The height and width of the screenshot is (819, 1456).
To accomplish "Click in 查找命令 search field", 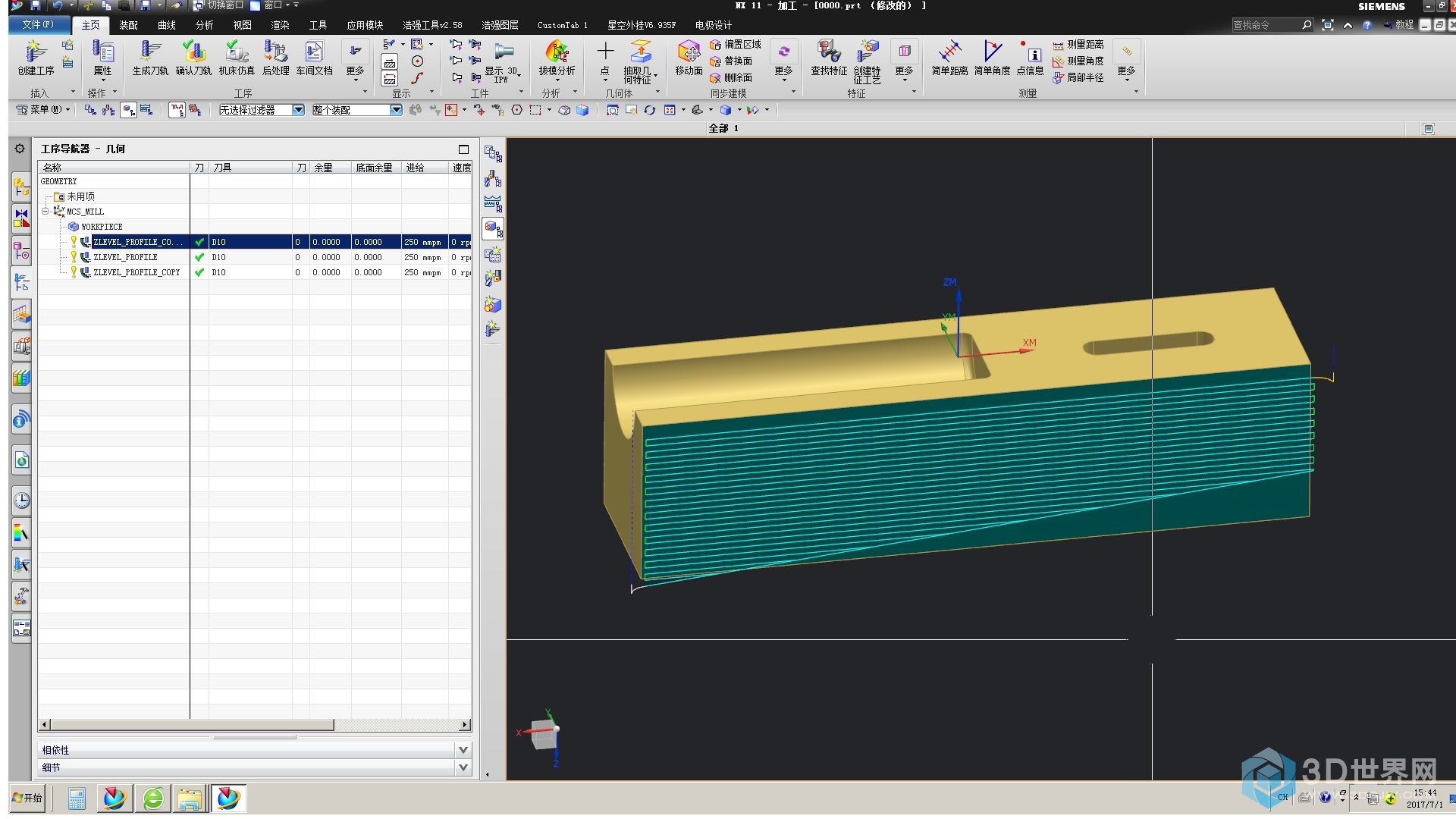I will (x=1265, y=25).
